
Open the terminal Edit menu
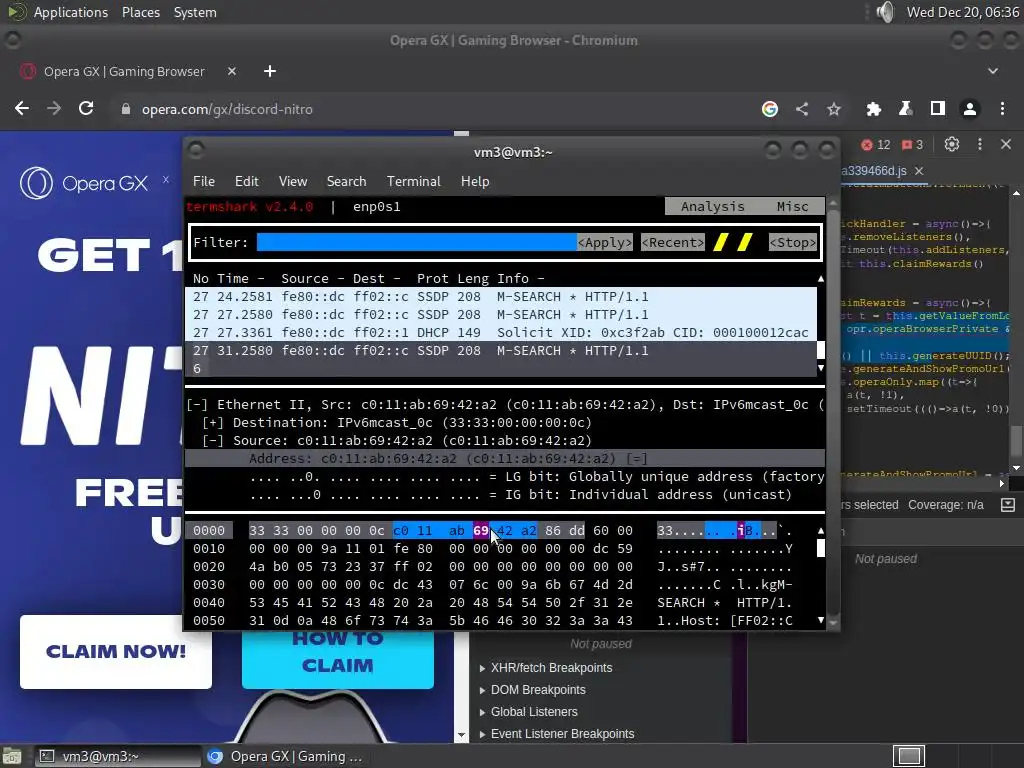point(246,182)
